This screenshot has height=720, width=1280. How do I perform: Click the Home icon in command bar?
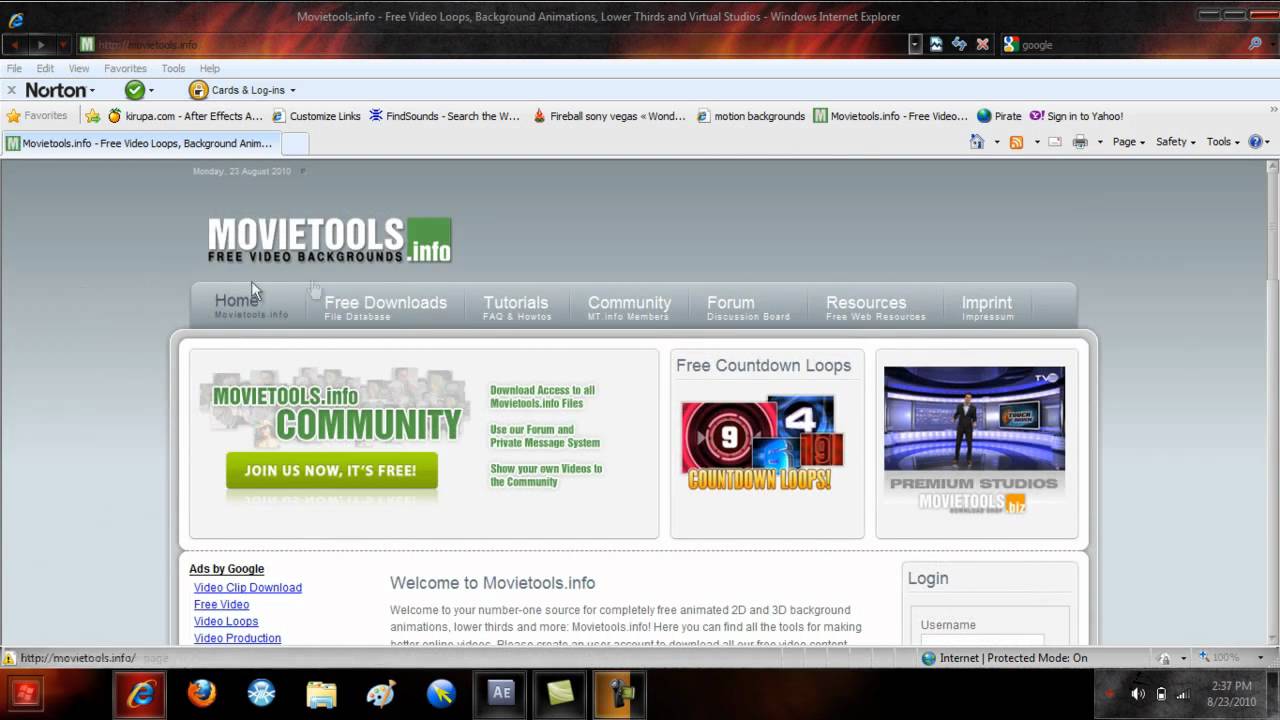point(977,142)
